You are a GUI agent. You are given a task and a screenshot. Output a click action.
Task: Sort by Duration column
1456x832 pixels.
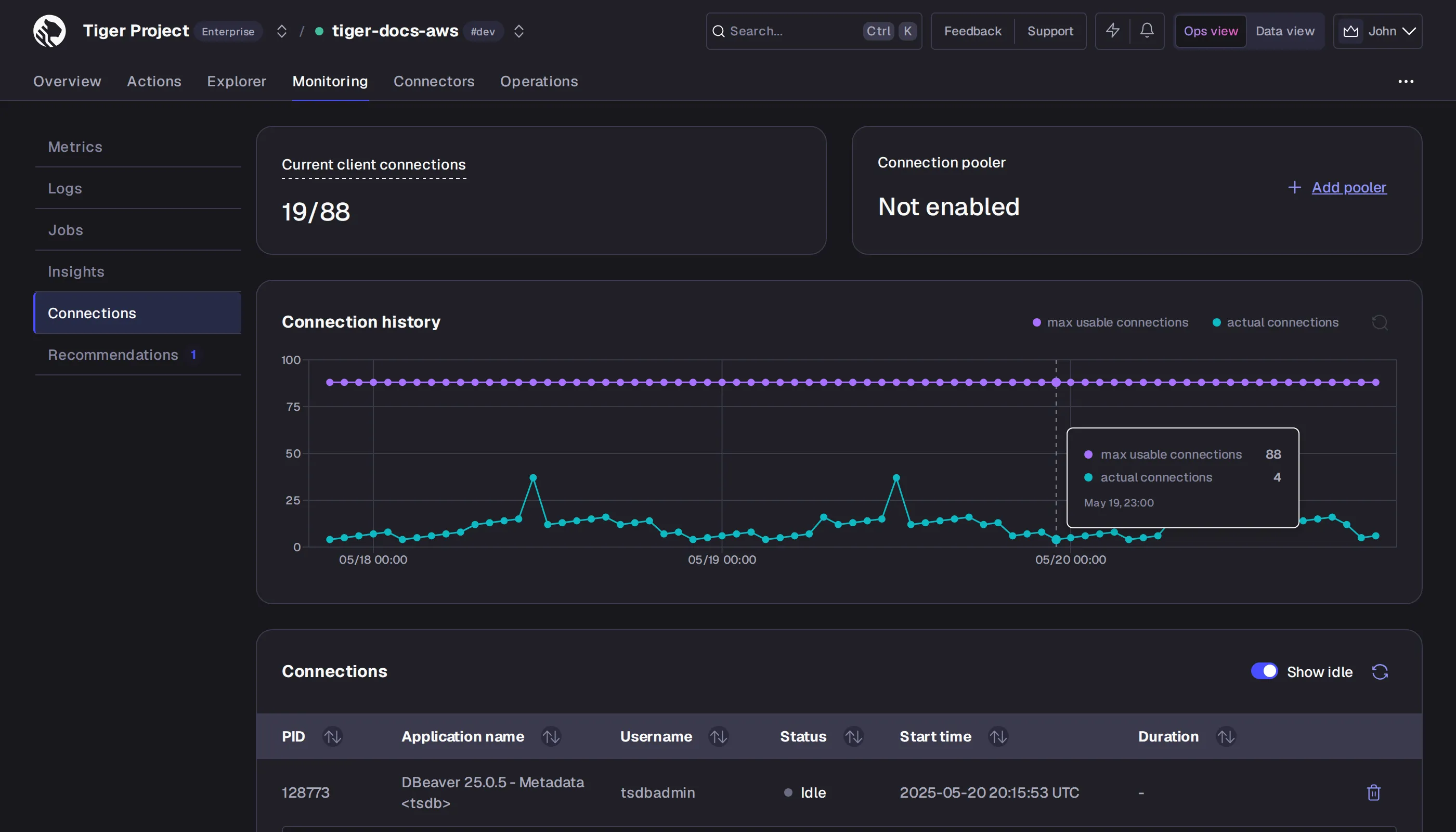coord(1226,736)
